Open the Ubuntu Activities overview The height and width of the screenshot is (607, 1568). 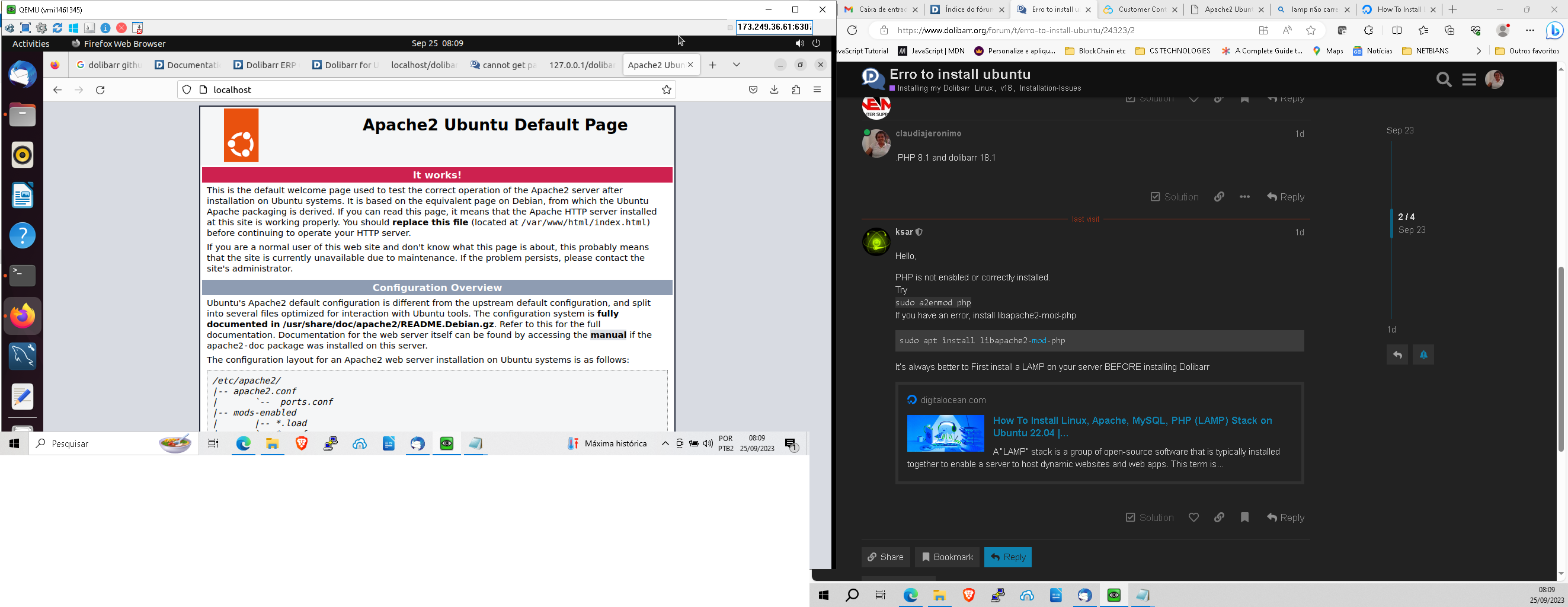click(31, 44)
